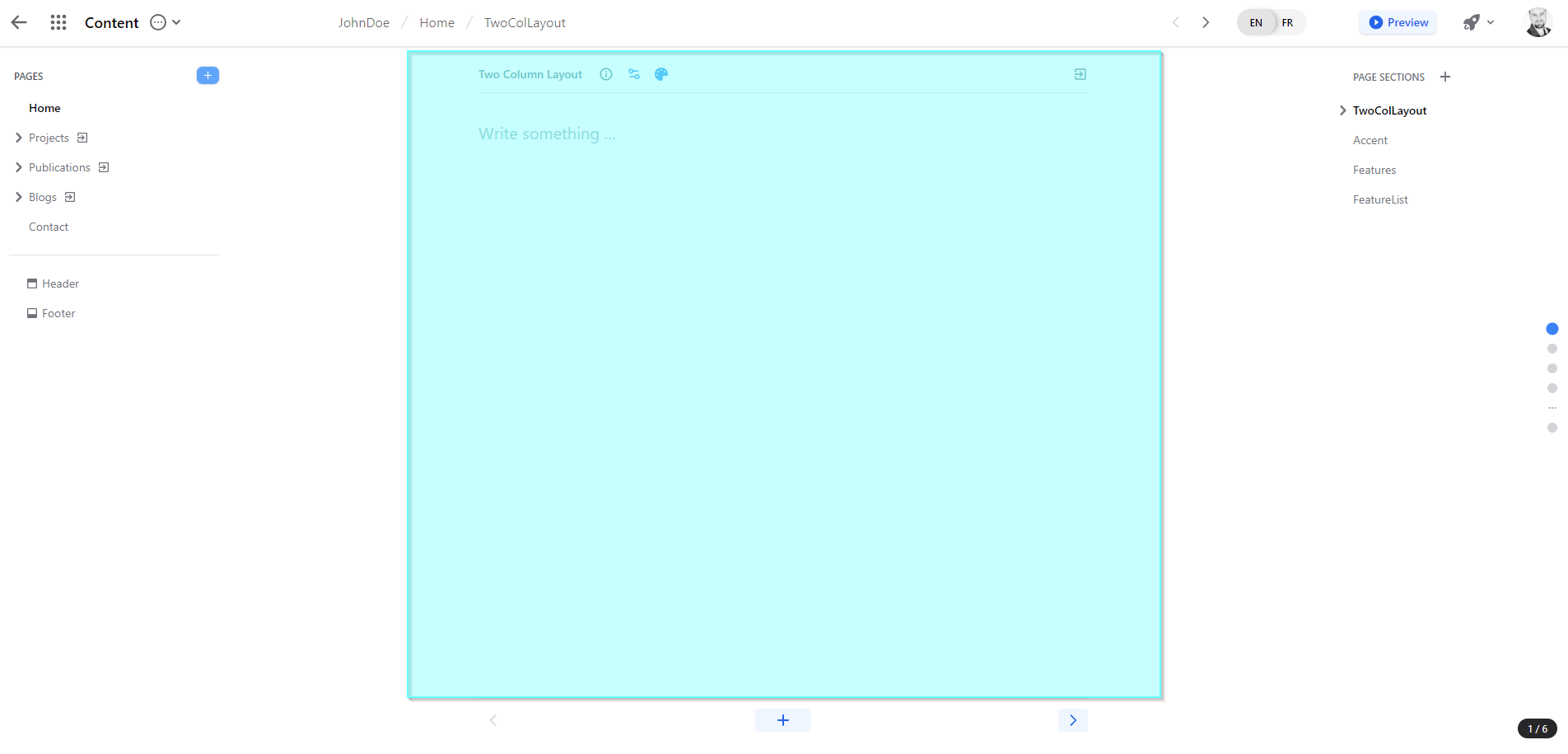
Task: Go to the Home breadcrumb
Action: coord(436,22)
